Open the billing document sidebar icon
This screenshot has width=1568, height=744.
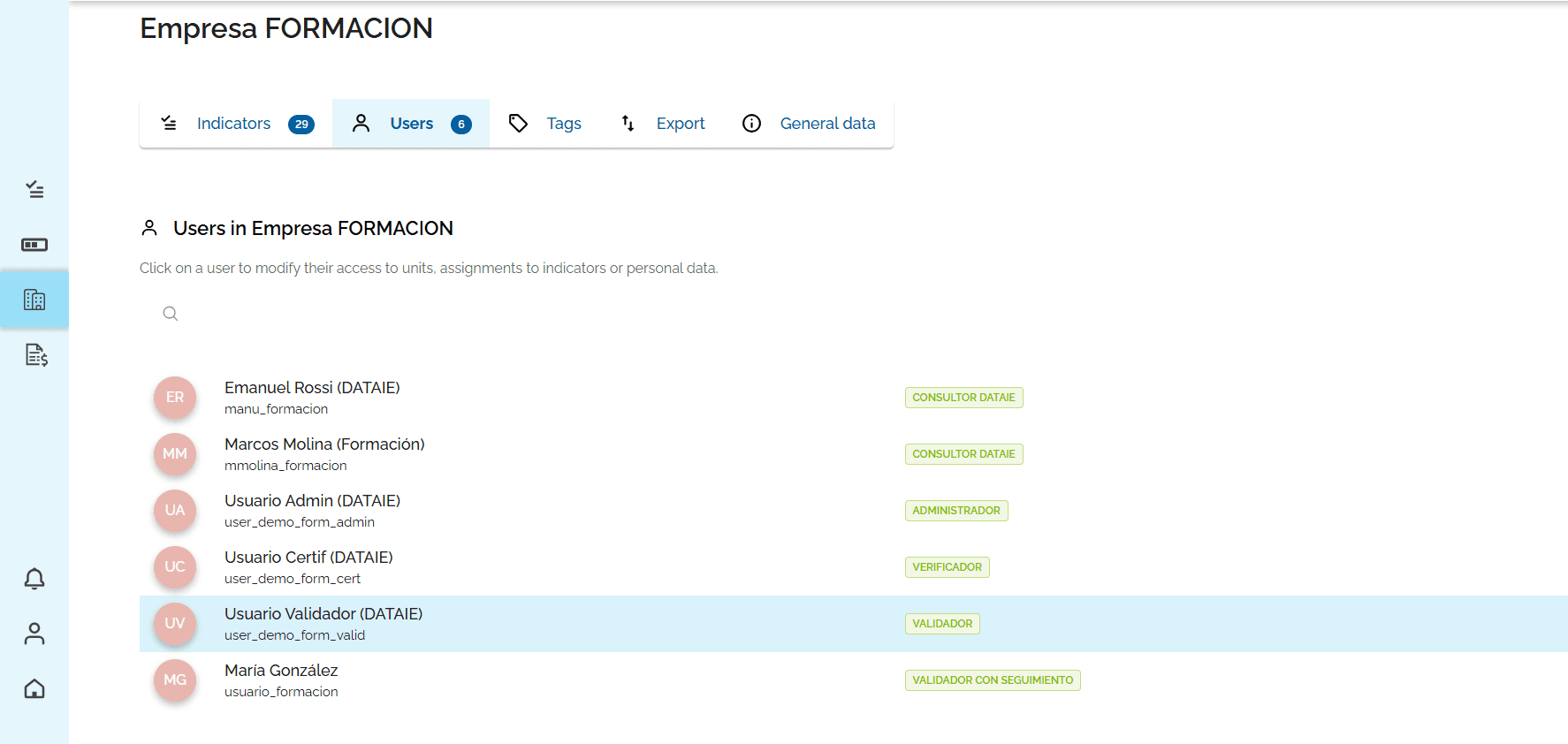click(x=35, y=355)
